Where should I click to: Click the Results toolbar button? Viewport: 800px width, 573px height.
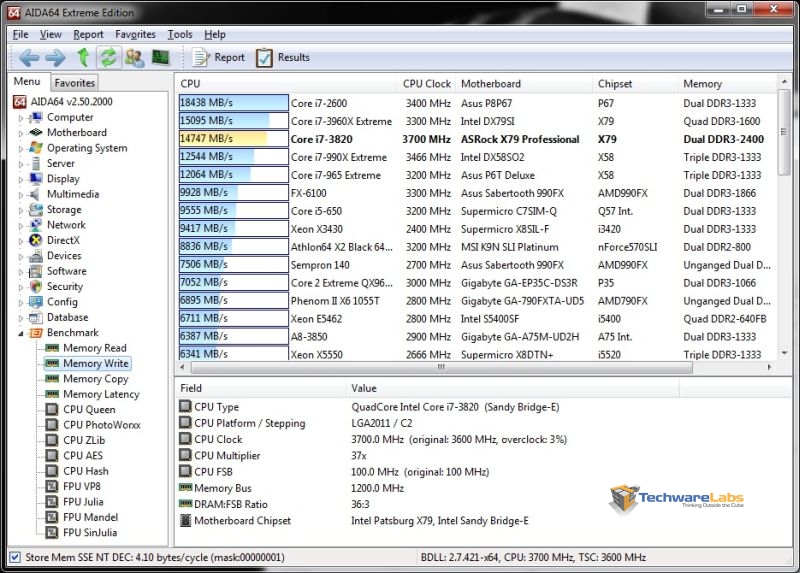(283, 58)
